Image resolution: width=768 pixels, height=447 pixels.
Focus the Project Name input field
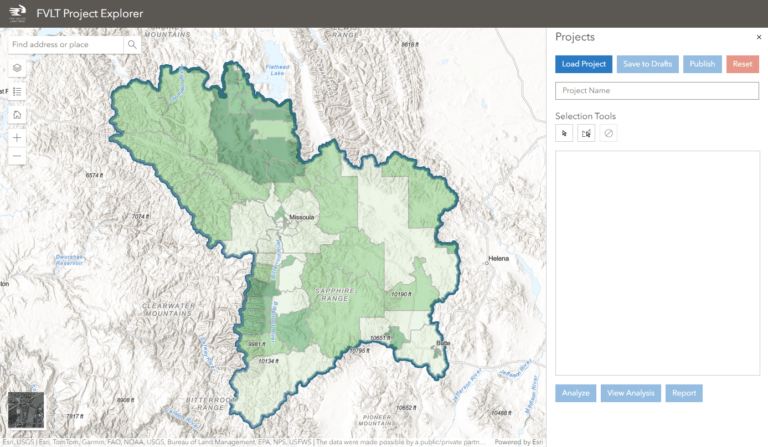click(x=657, y=91)
